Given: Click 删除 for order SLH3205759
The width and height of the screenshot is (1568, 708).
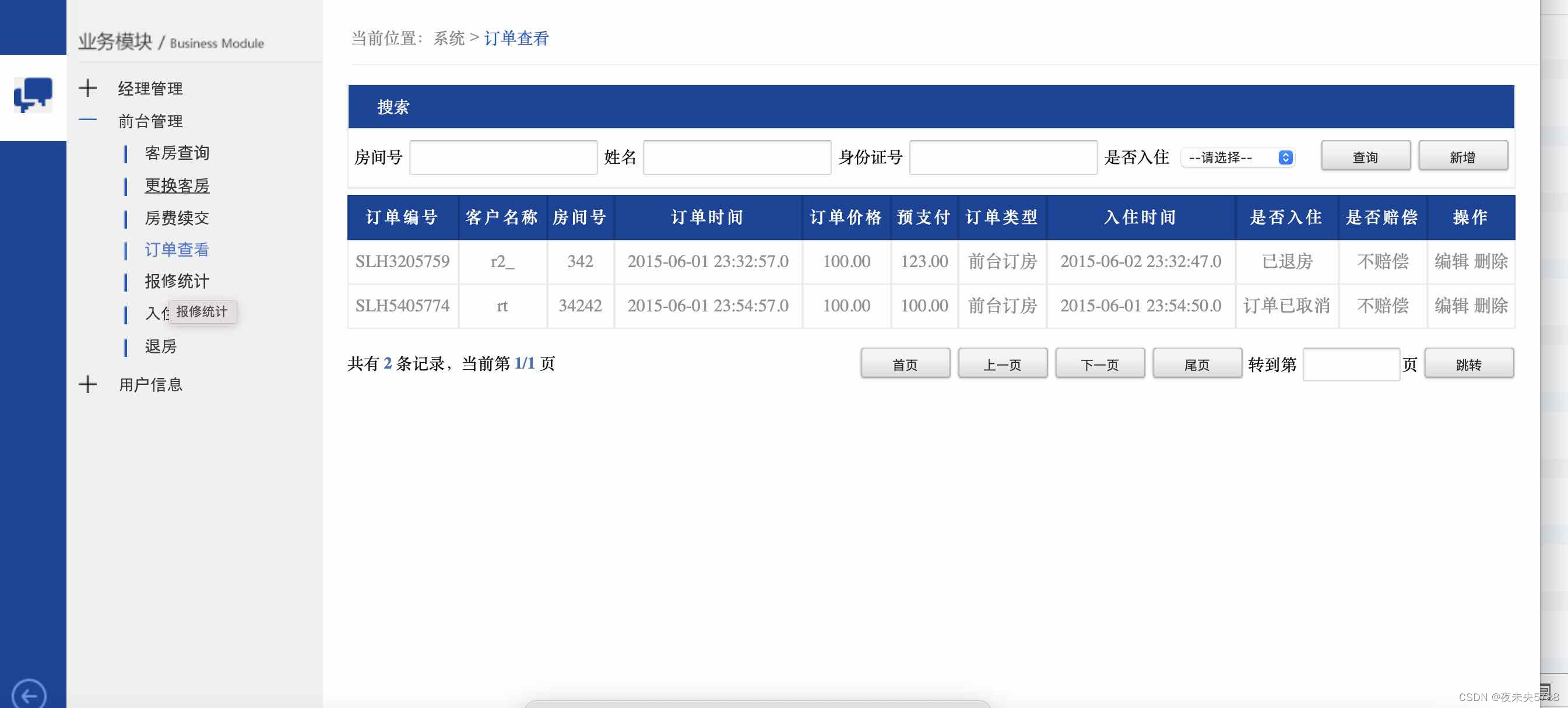Looking at the screenshot, I should [1491, 261].
